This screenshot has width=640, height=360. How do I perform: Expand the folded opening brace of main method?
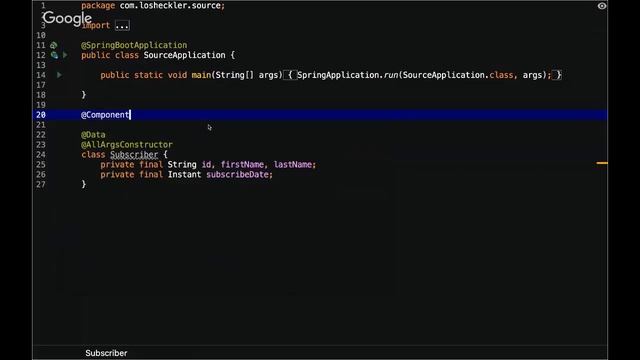290,75
